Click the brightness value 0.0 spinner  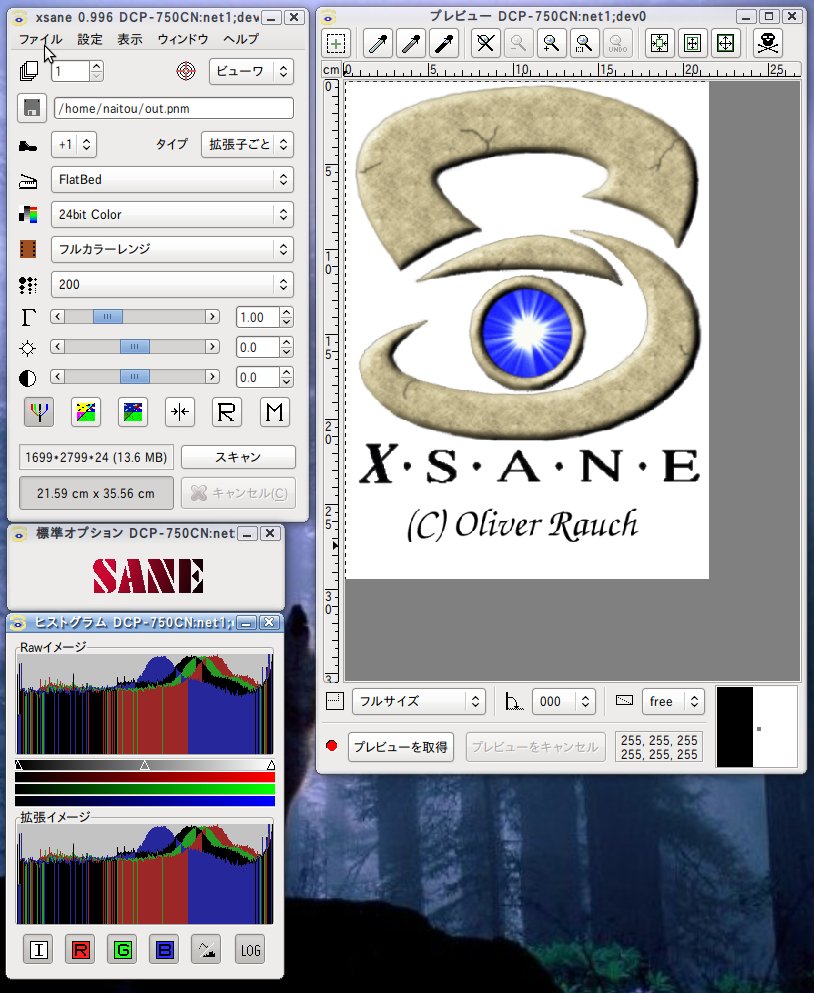(x=264, y=347)
